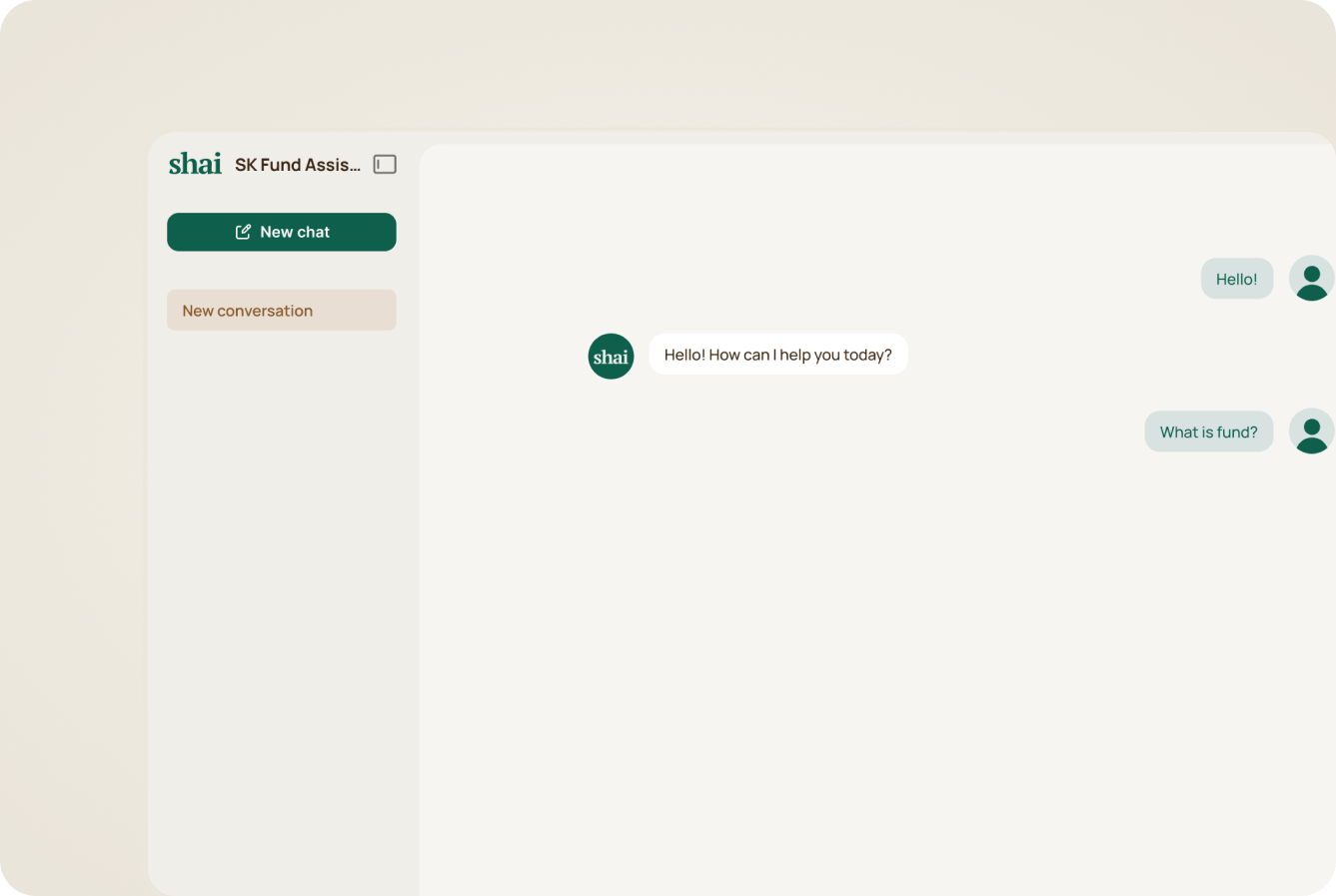Click the How can I help you reply

(778, 355)
